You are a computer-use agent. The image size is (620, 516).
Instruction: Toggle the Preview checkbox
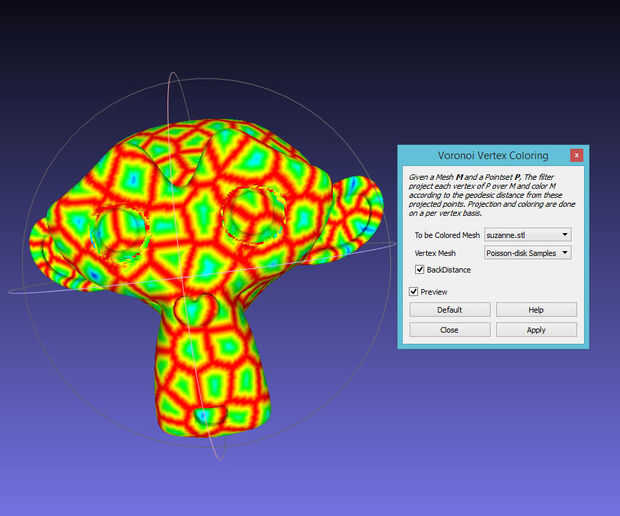click(x=414, y=292)
